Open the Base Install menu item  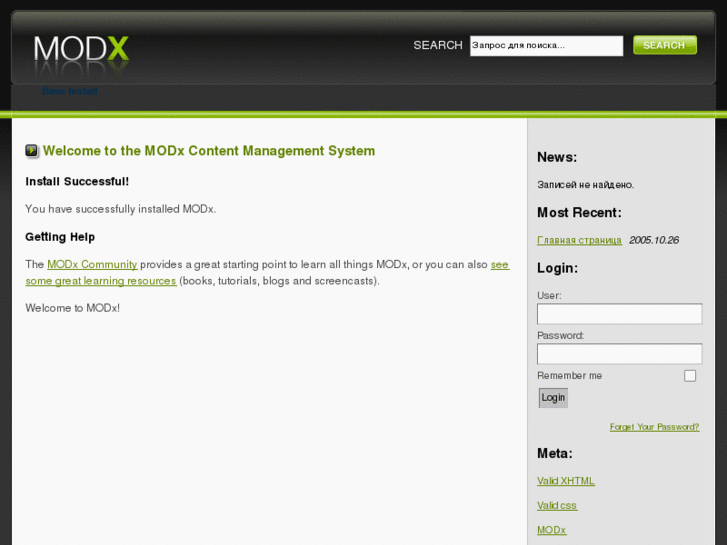[70, 91]
